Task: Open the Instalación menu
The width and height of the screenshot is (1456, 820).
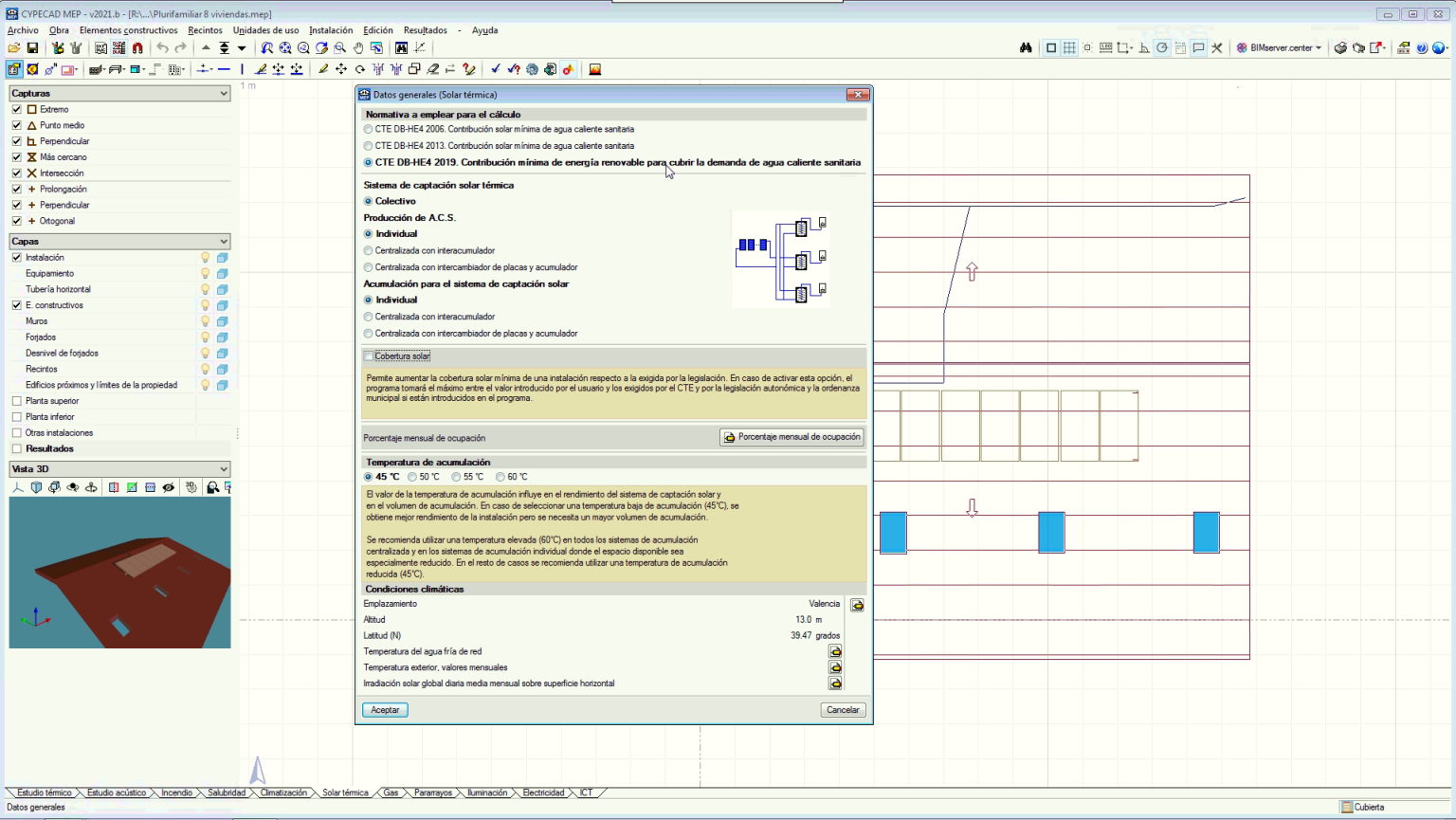Action: 330,30
